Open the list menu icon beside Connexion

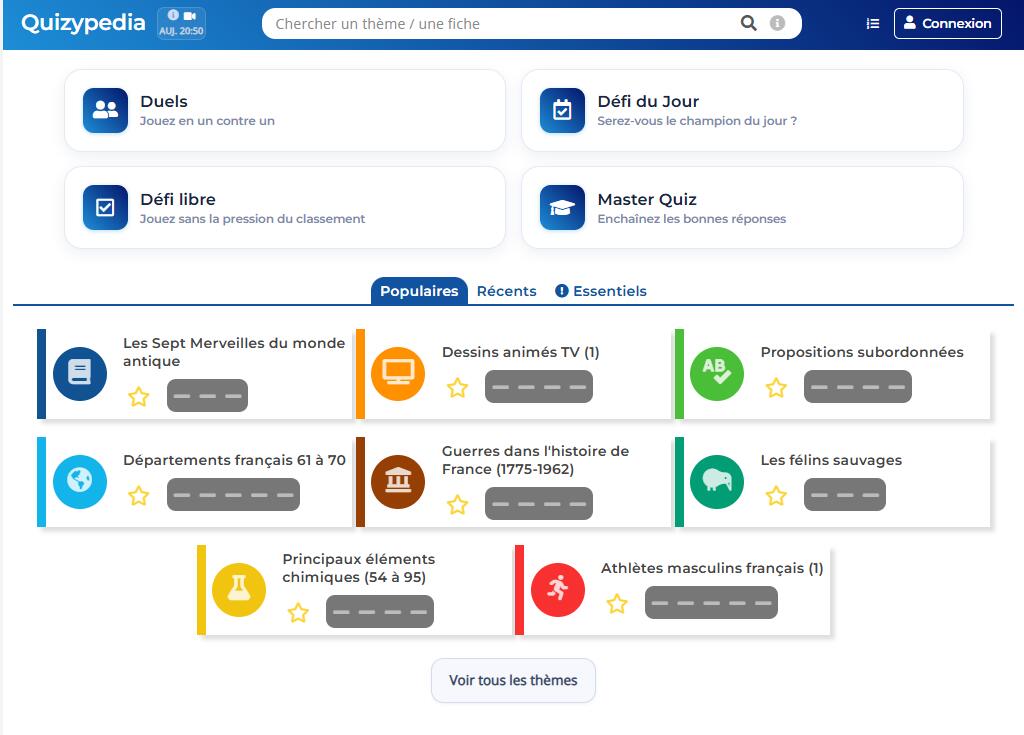[872, 24]
